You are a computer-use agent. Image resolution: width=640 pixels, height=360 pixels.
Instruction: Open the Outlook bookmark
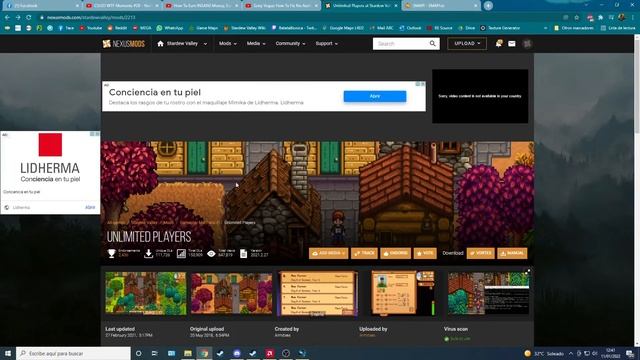410,28
